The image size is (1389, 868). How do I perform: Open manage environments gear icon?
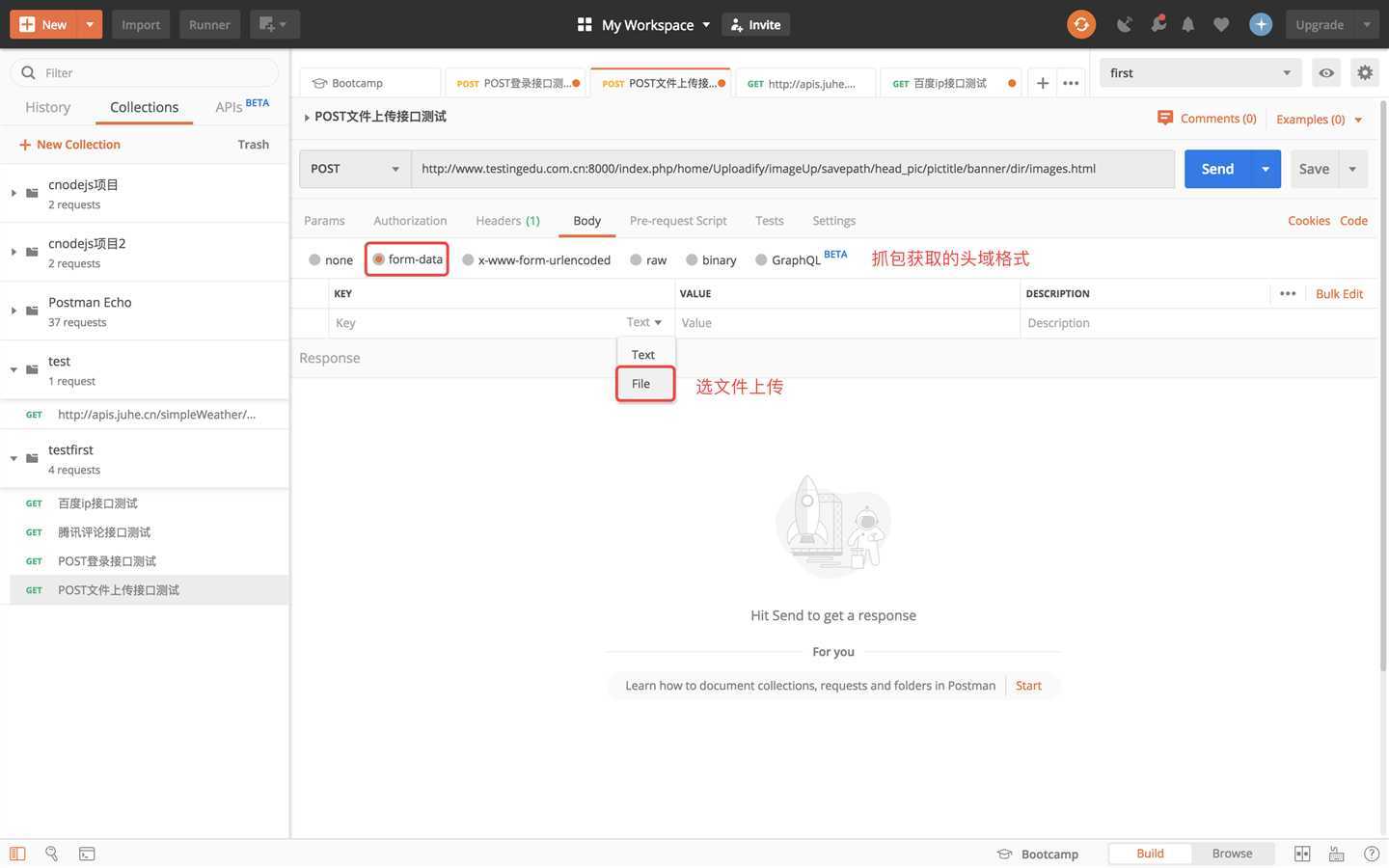(1364, 72)
